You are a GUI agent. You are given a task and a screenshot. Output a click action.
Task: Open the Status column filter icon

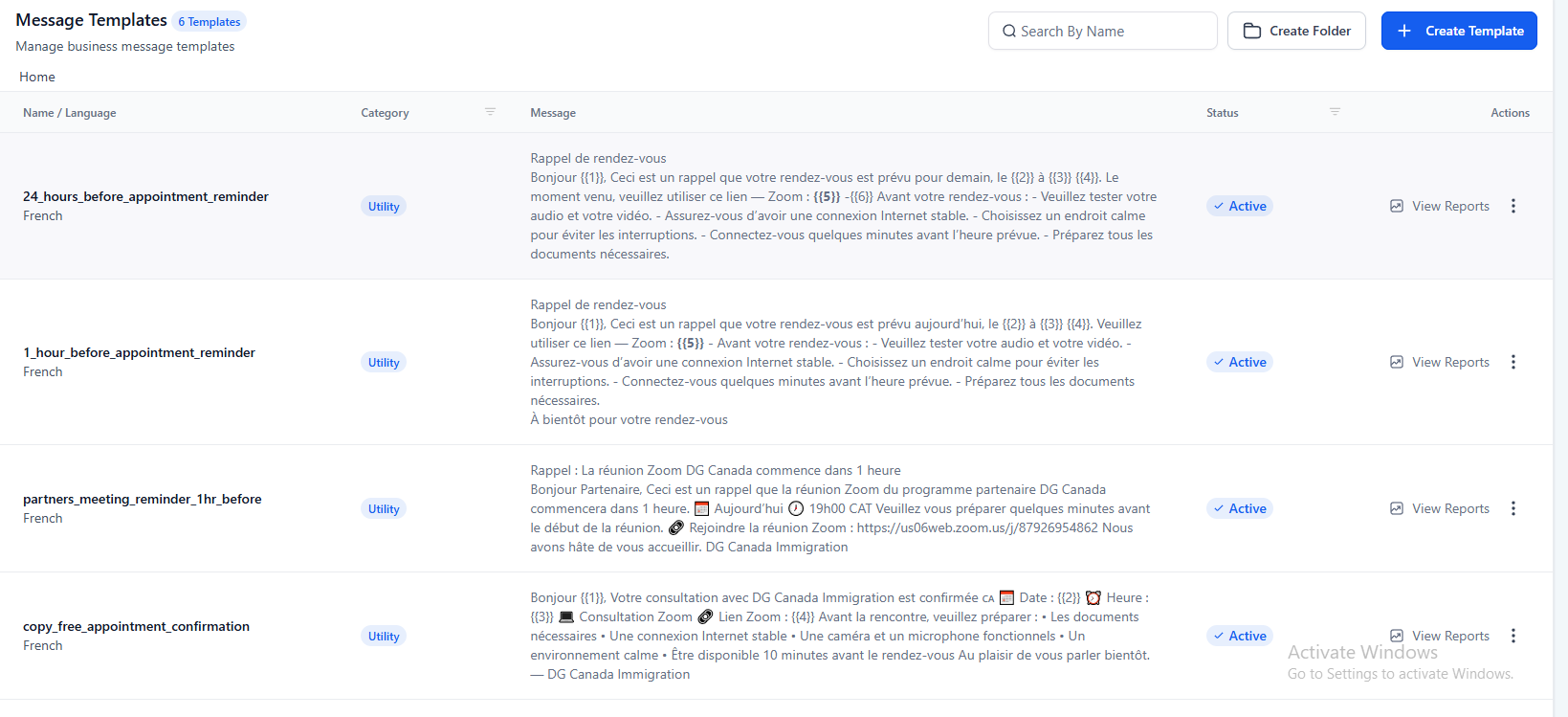click(x=1335, y=112)
